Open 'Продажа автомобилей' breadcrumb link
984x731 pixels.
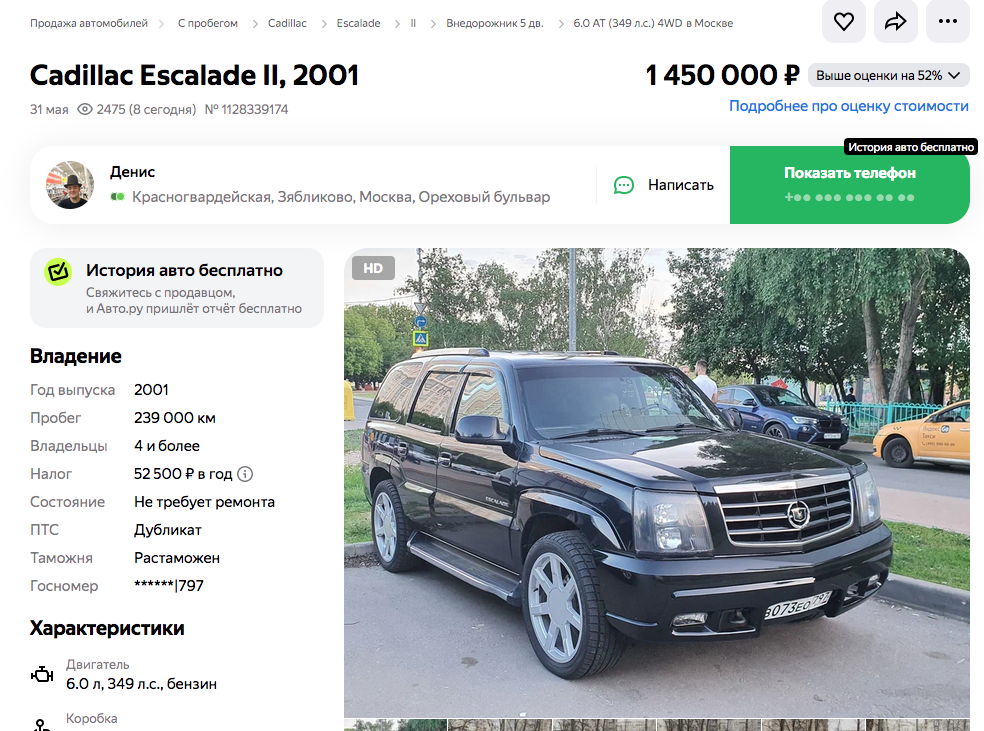[89, 23]
